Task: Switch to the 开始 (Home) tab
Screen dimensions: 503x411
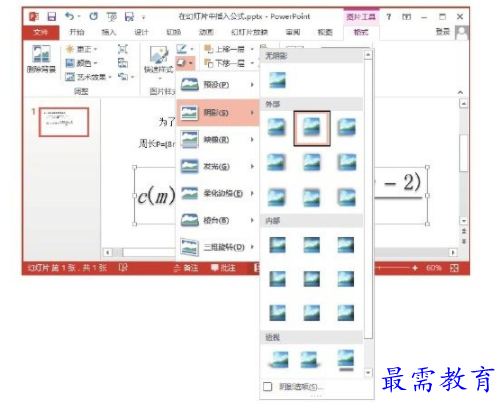Action: [x=77, y=32]
